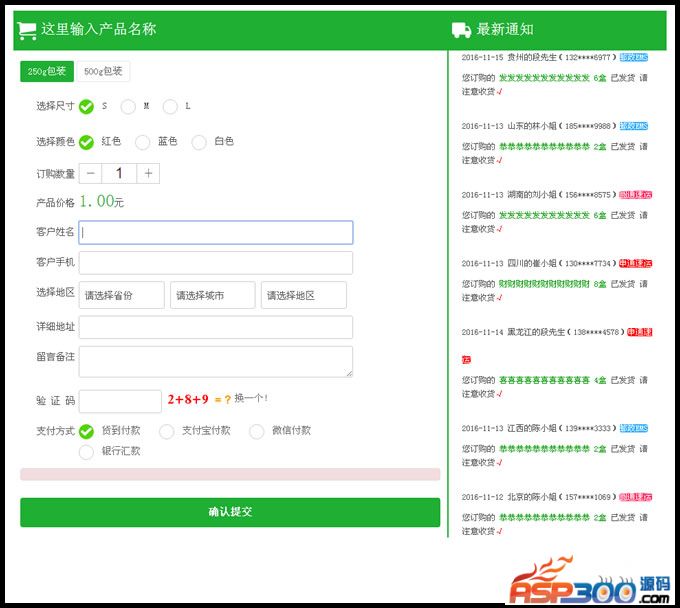Image resolution: width=680 pixels, height=608 pixels.
Task: Click 换一个 to refresh the captcha
Action: (x=251, y=398)
